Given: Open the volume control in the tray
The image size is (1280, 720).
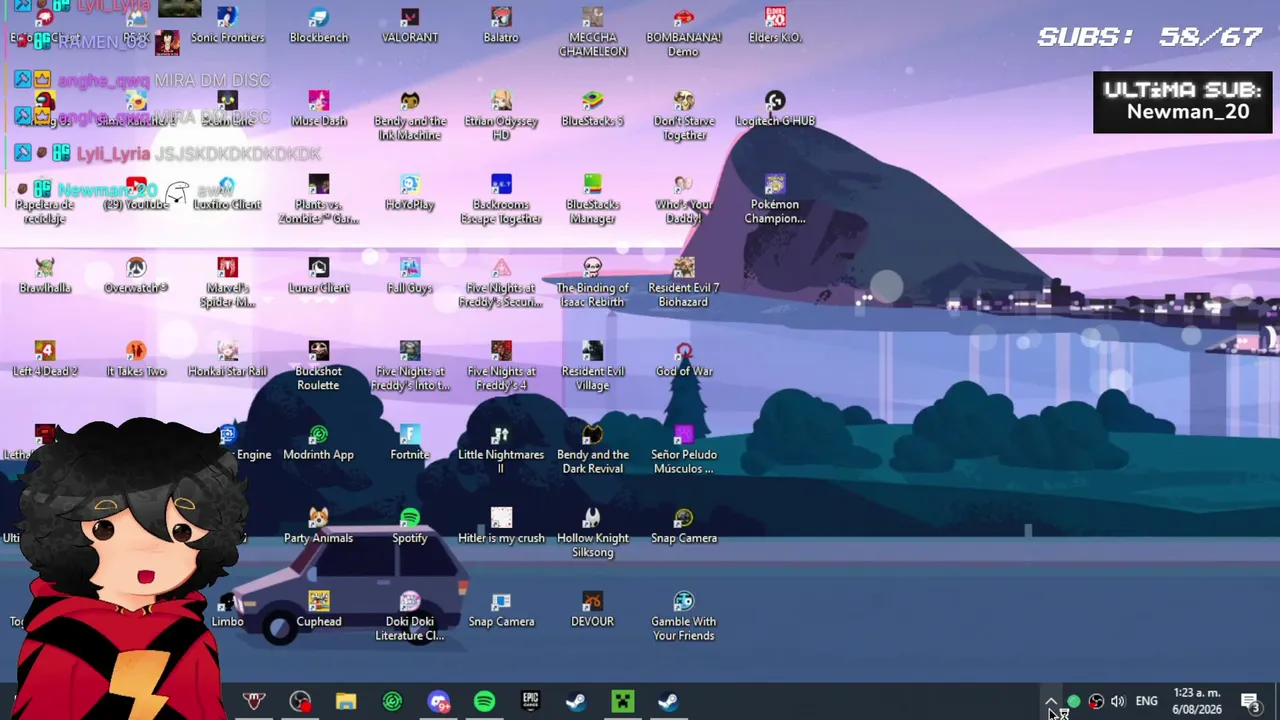Looking at the screenshot, I should pos(1118,702).
